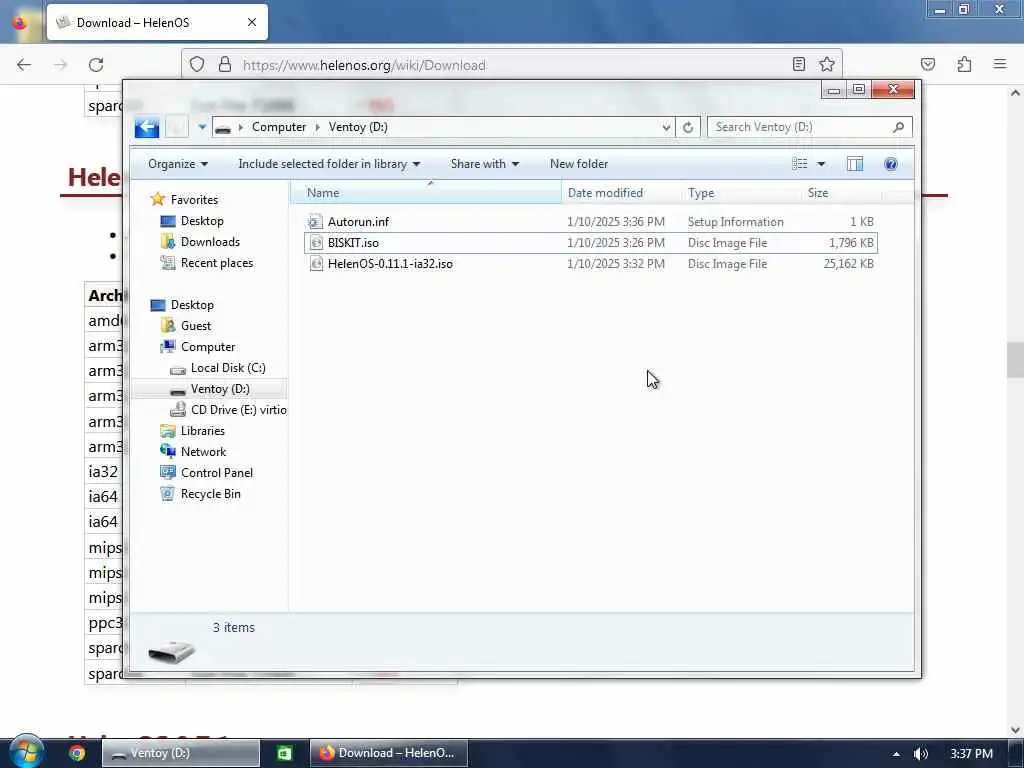The height and width of the screenshot is (768, 1024).
Task: Click the BISKIT.iso file name
Action: click(x=353, y=243)
